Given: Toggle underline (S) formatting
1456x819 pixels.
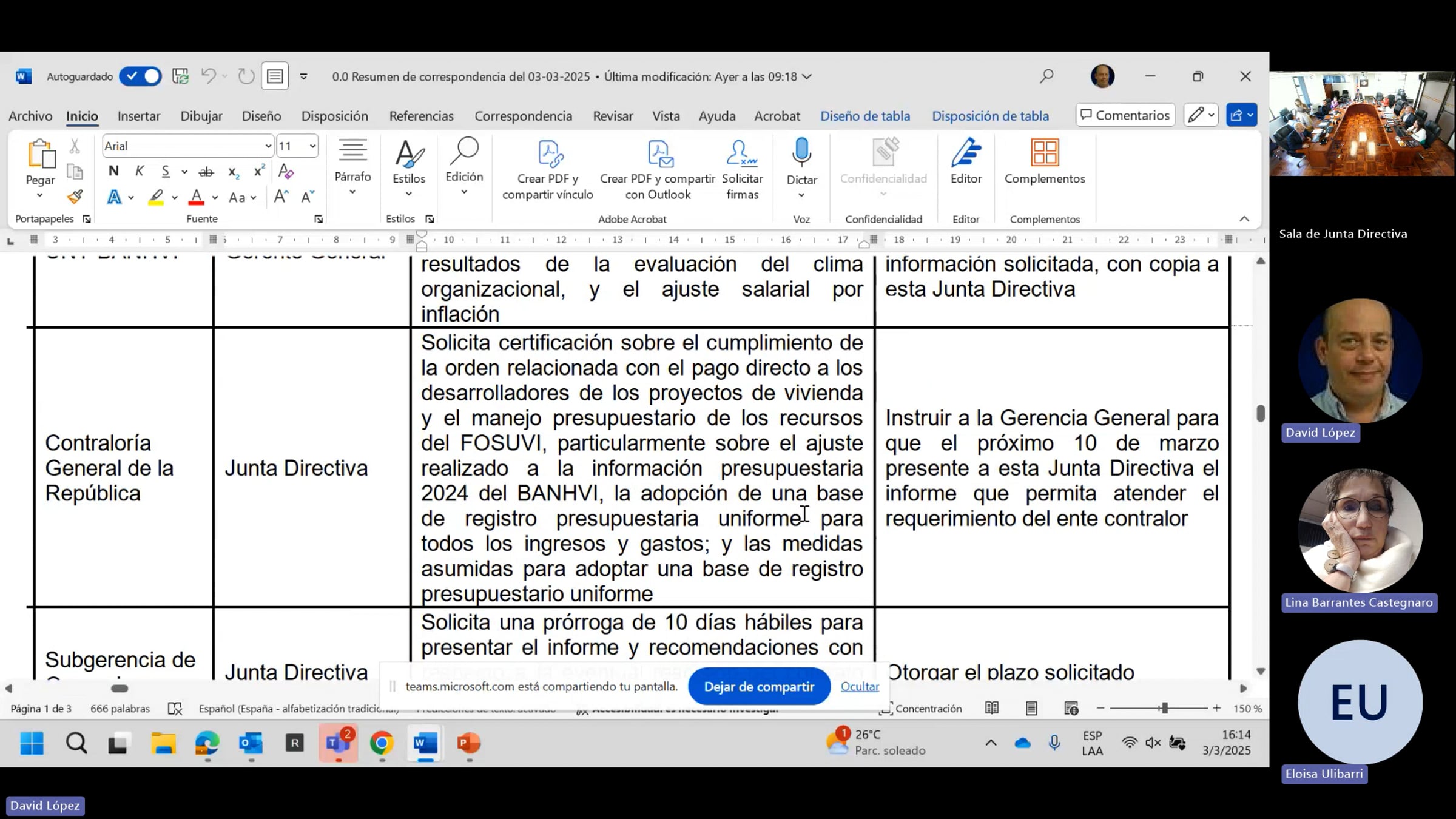Looking at the screenshot, I should tap(166, 171).
